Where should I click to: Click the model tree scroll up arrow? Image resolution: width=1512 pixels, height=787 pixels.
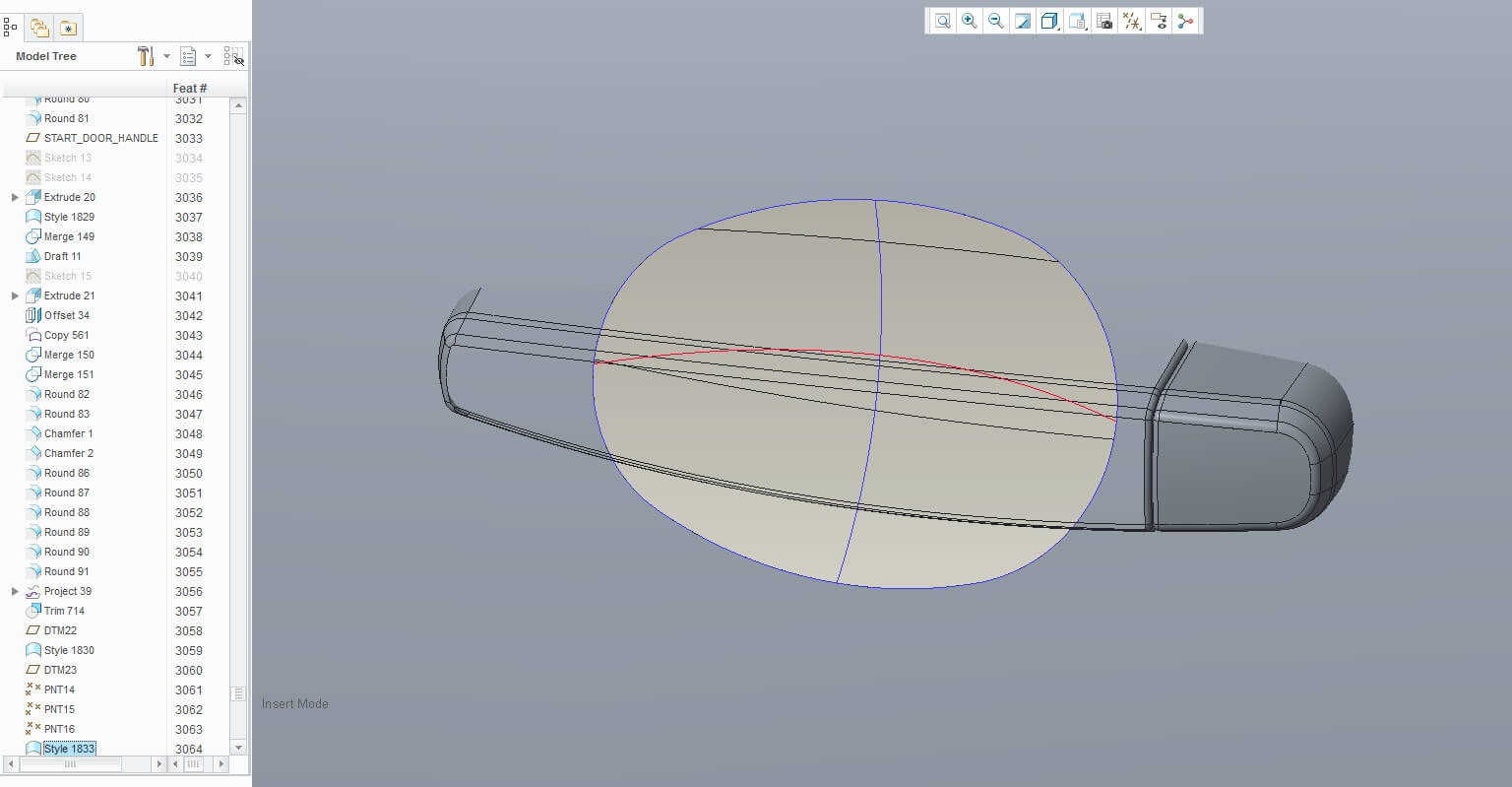point(238,105)
